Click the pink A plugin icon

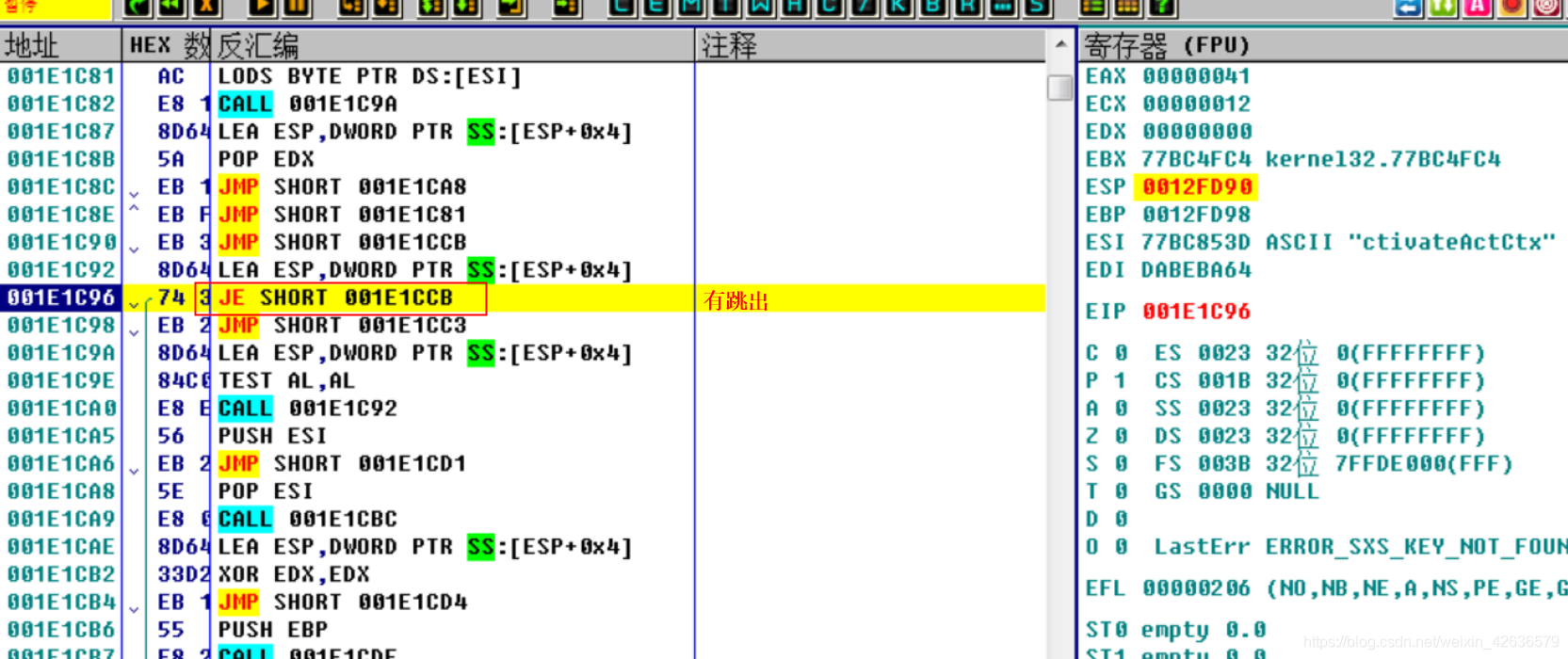(1477, 8)
